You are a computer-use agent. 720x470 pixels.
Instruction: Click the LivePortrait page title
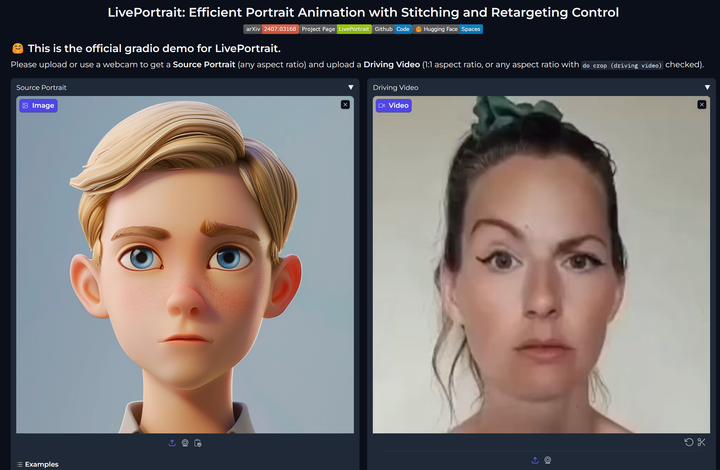click(x=363, y=12)
